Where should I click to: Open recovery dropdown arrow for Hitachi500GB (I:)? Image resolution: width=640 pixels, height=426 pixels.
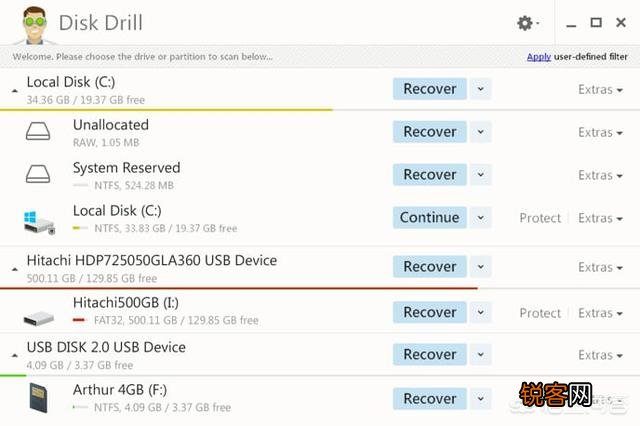click(481, 312)
